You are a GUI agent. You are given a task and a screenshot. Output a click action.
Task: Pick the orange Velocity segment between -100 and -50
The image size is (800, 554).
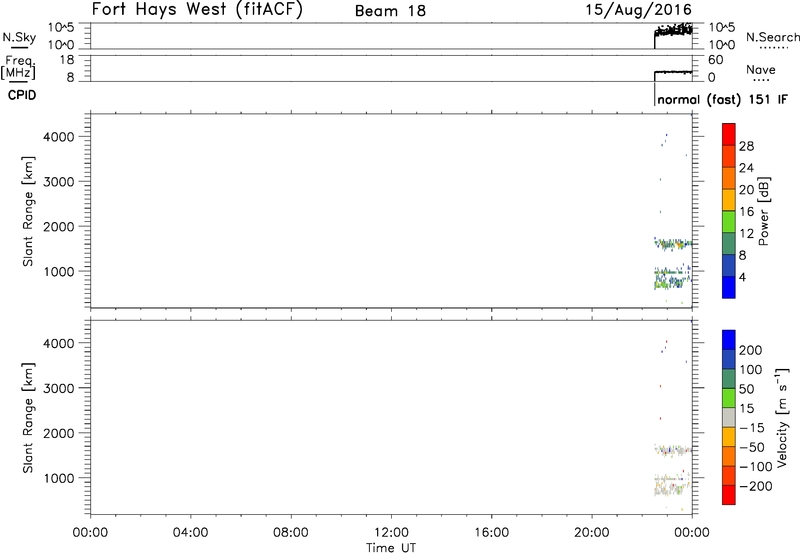tap(729, 456)
